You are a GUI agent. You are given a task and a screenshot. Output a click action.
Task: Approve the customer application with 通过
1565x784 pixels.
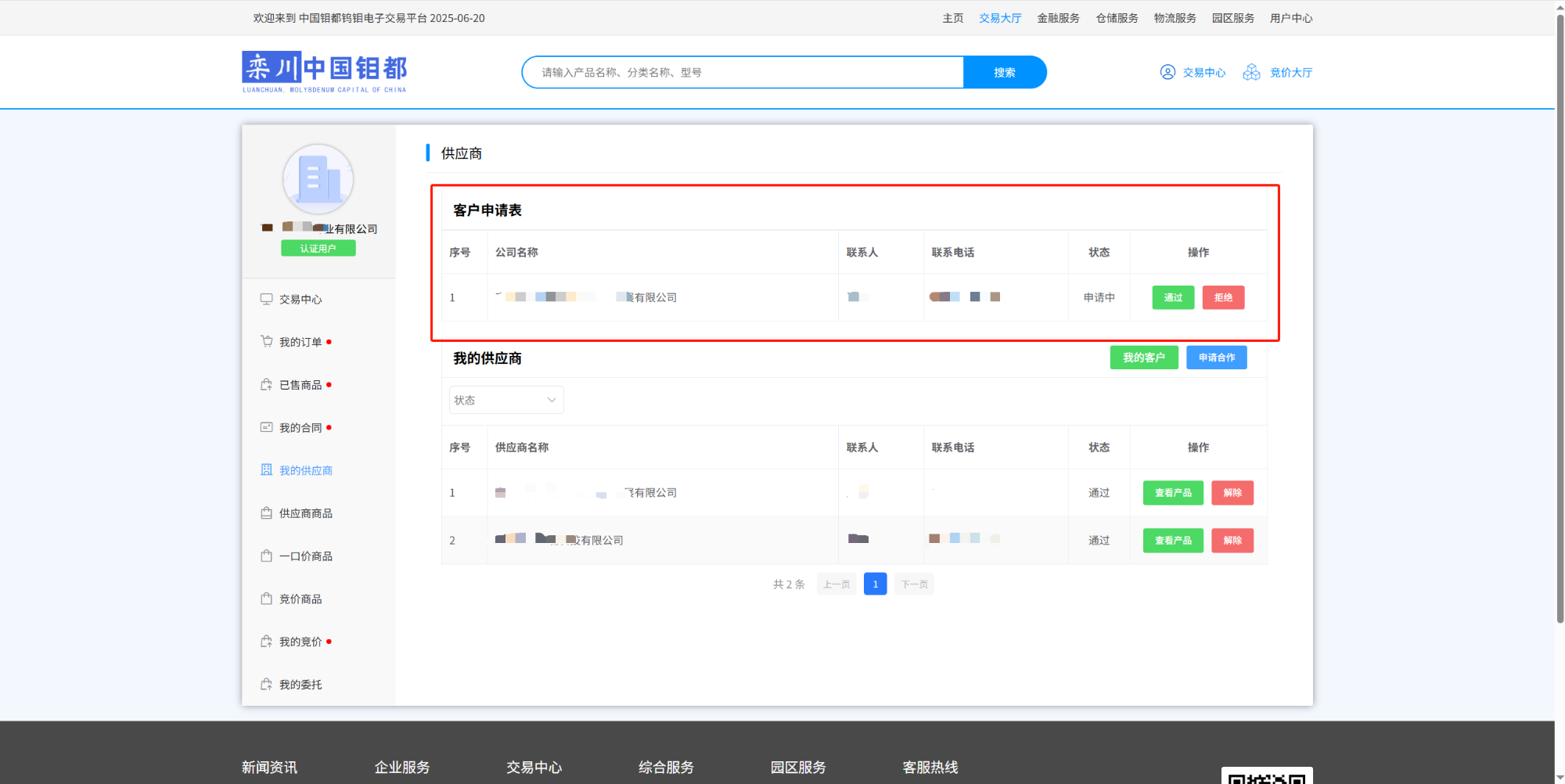1172,297
